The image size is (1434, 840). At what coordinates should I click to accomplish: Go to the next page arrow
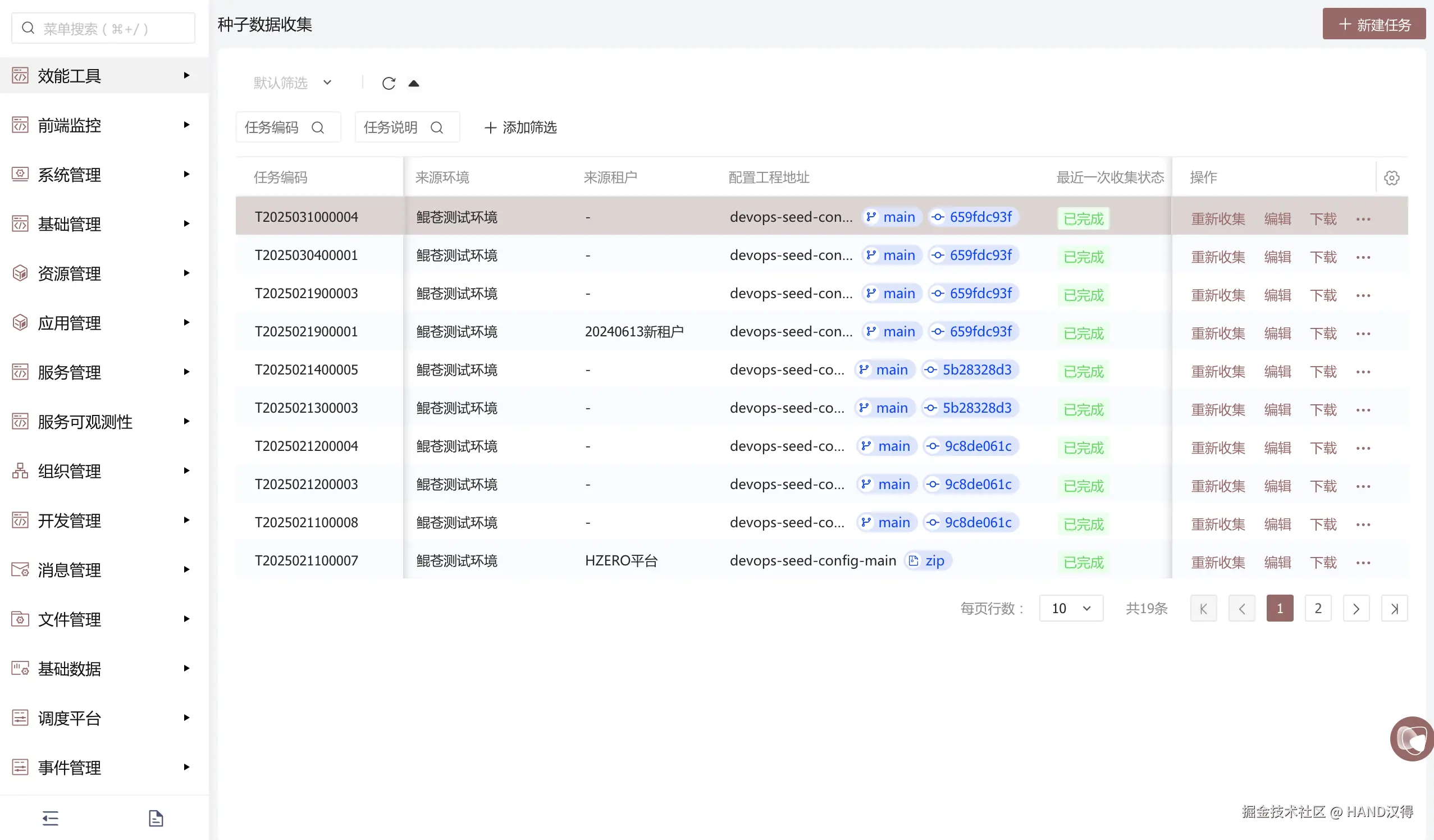point(1356,608)
